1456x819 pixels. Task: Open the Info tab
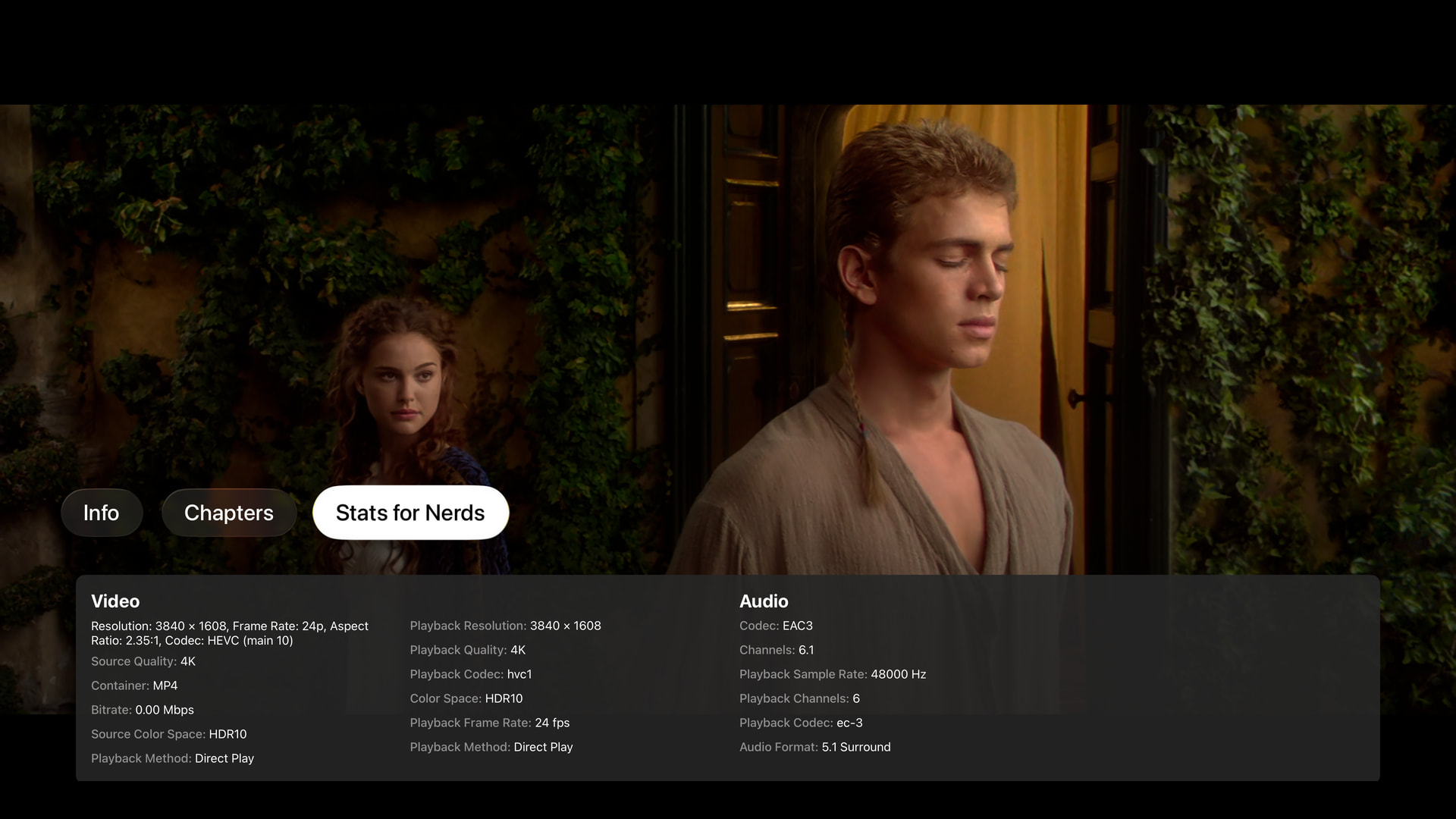(x=102, y=513)
